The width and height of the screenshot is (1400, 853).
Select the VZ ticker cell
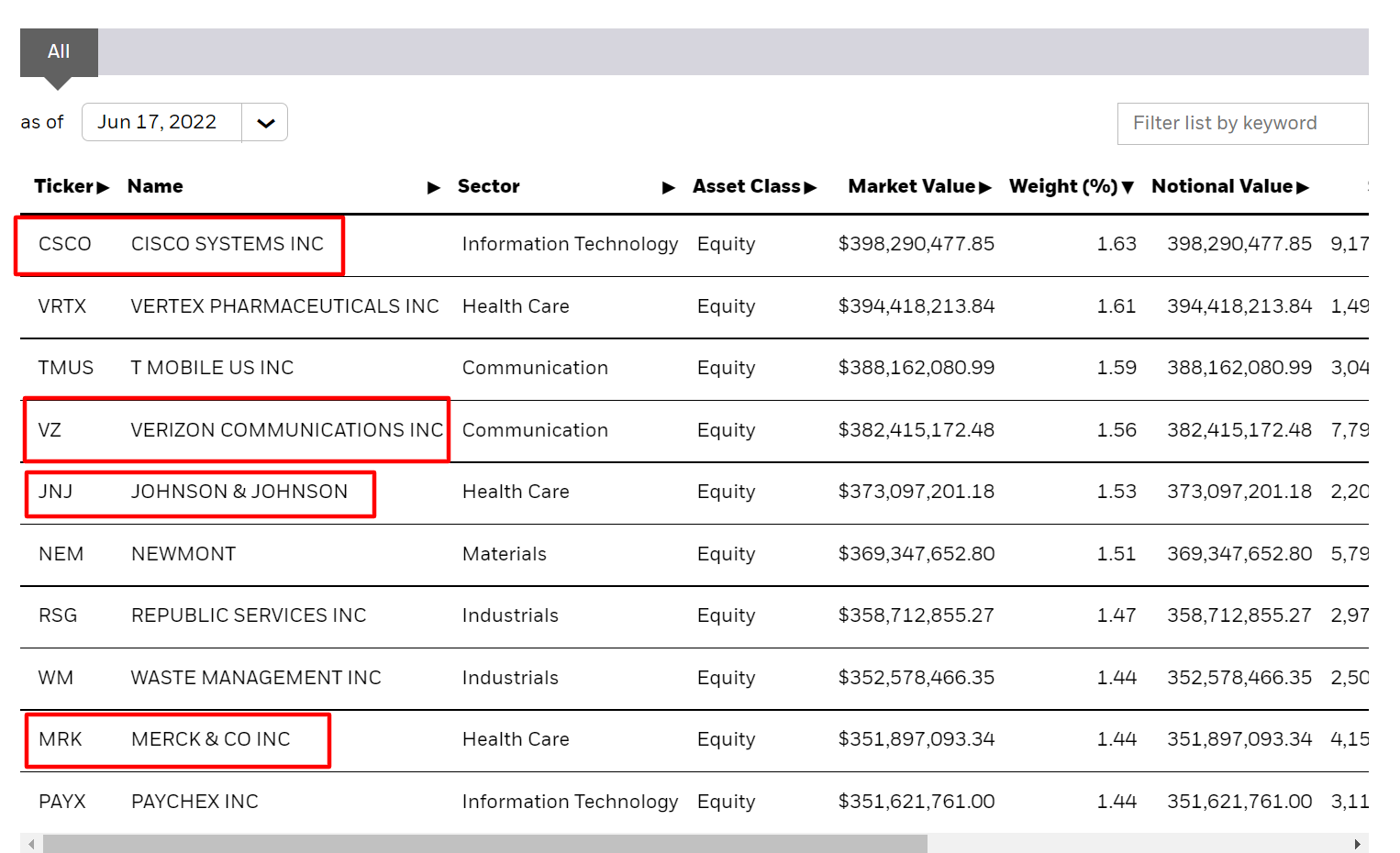click(50, 430)
